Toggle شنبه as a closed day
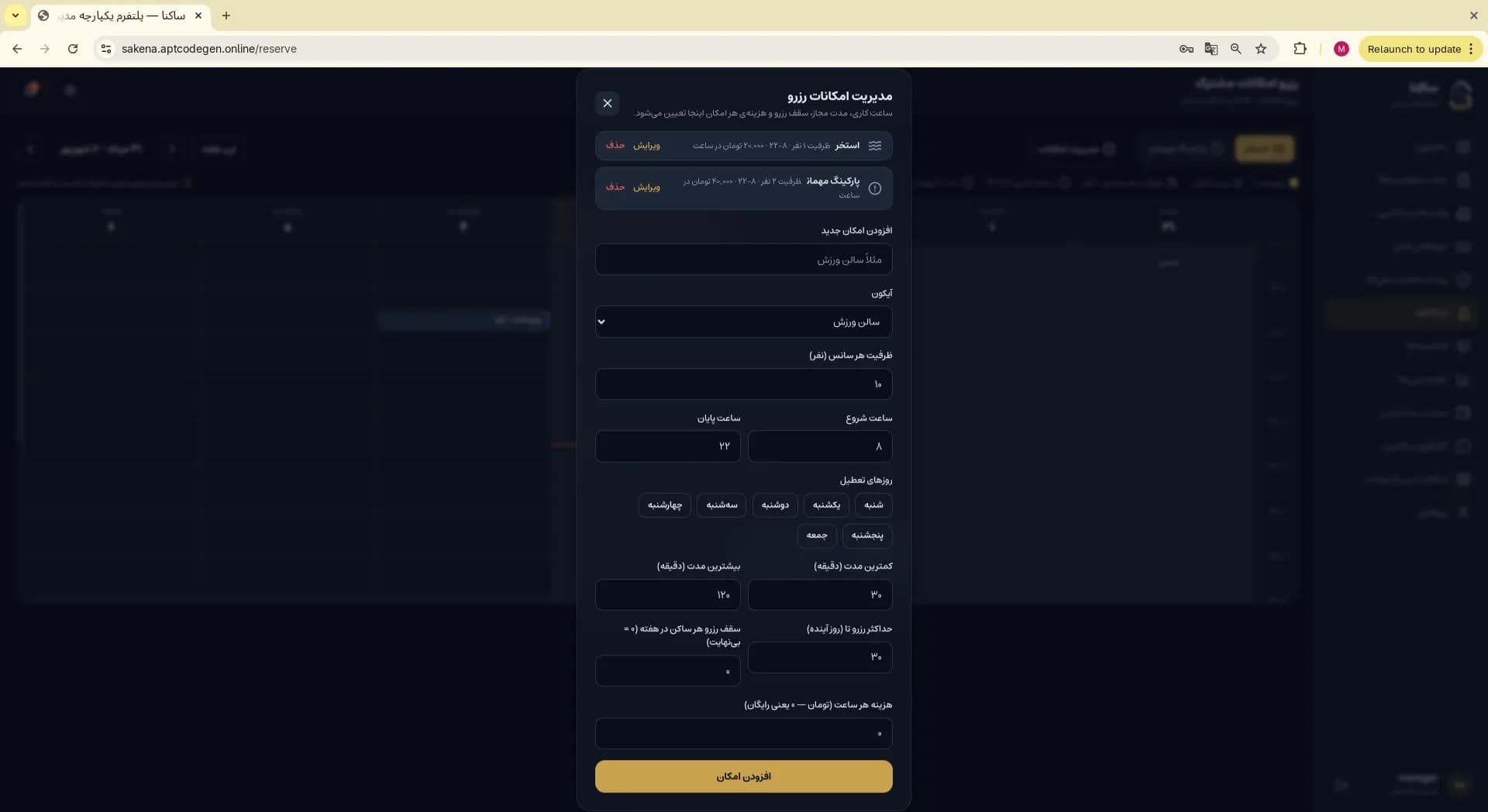 pyautogui.click(x=873, y=505)
